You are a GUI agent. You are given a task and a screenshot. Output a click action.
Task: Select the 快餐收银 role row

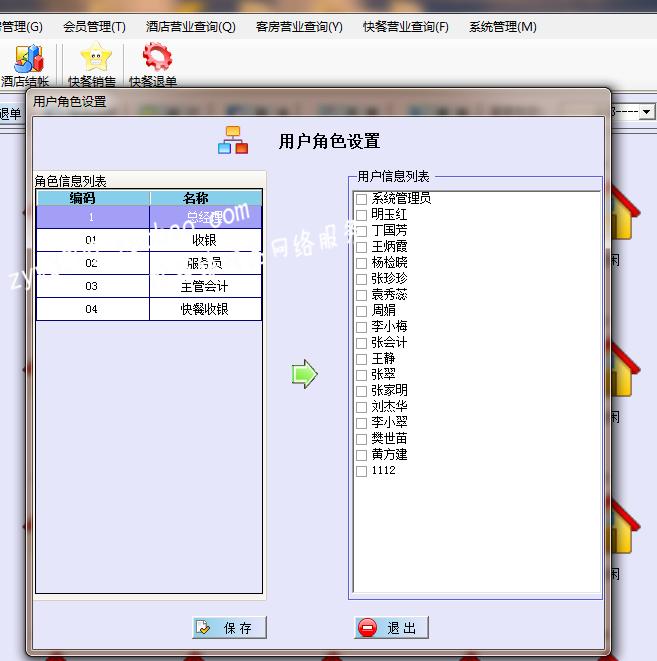tap(149, 309)
